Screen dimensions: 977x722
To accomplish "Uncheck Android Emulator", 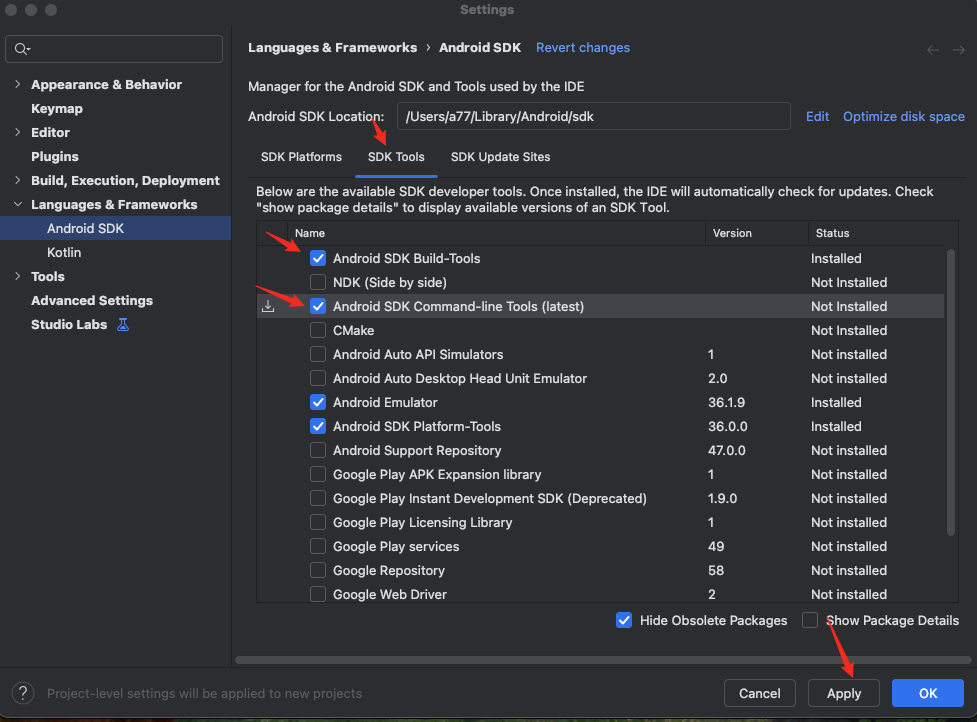I will click(x=318, y=402).
